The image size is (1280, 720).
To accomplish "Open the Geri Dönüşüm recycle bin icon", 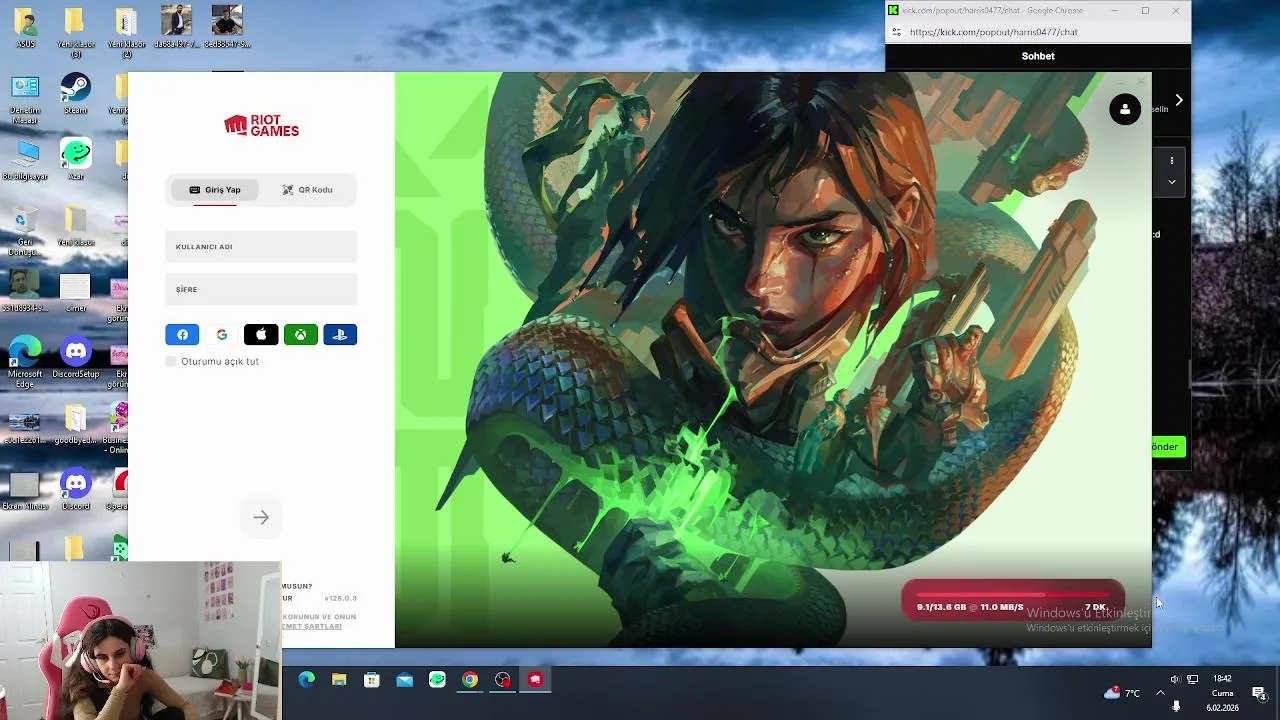I will [24, 232].
